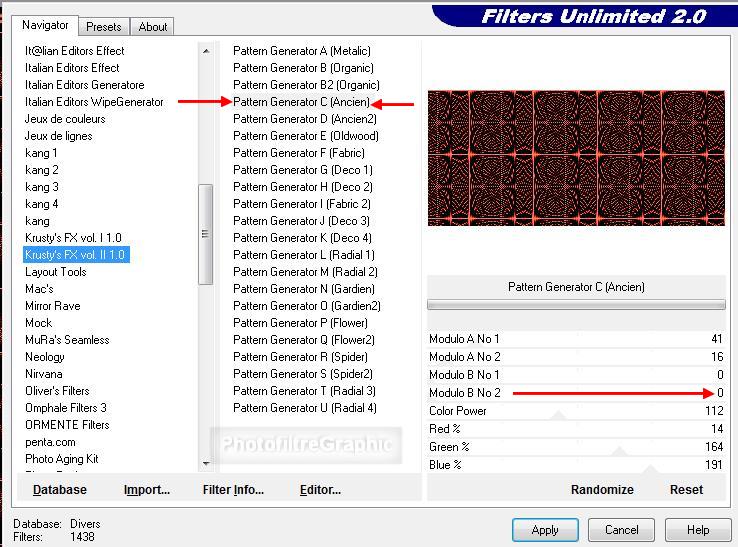Open Filter Info... dialog

[x=233, y=490]
